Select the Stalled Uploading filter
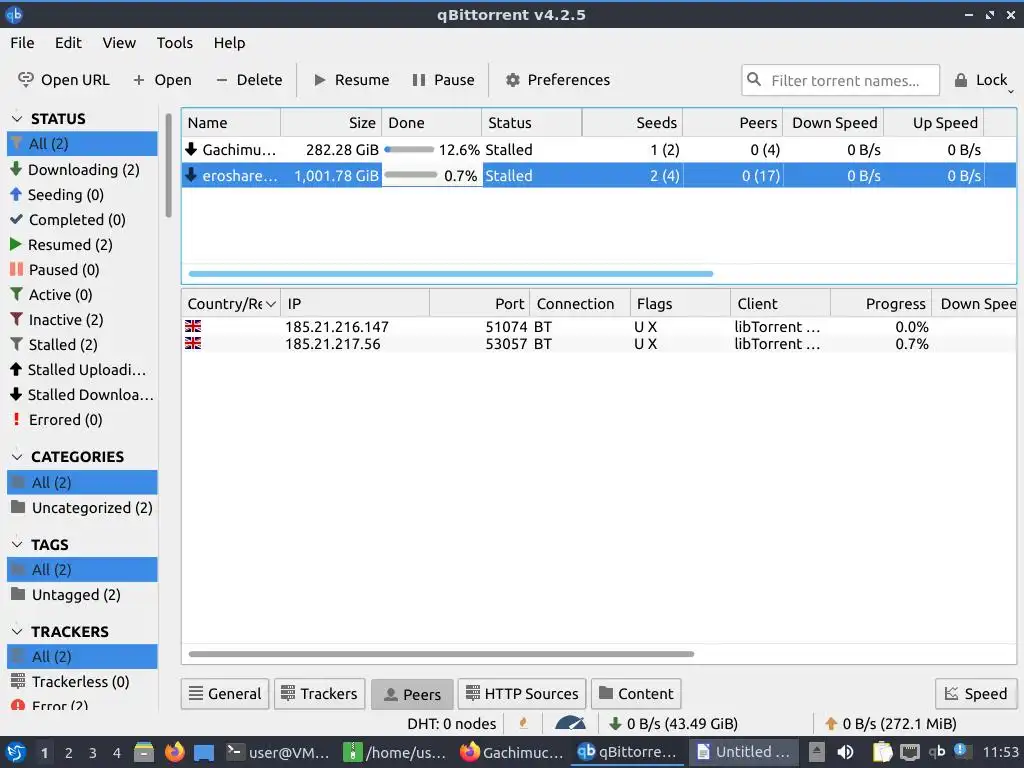Viewport: 1024px width, 768px height. (x=82, y=370)
